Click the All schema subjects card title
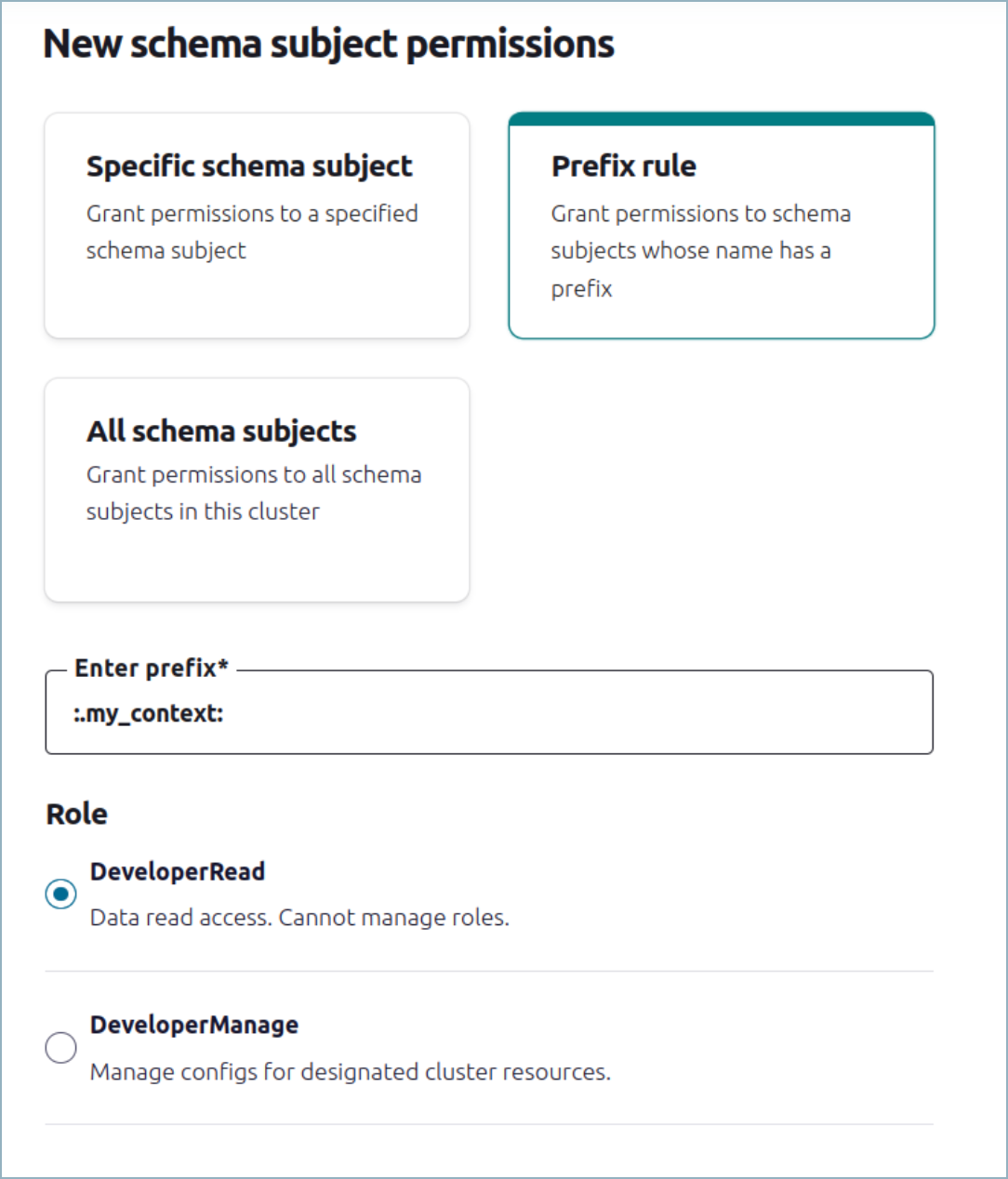1008x1179 pixels. coord(221,431)
